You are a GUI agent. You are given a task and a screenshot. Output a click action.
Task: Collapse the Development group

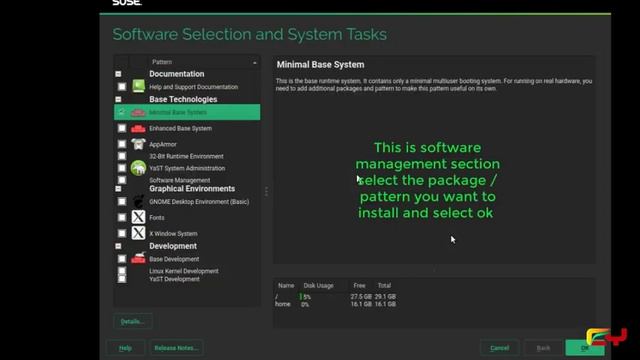point(118,246)
